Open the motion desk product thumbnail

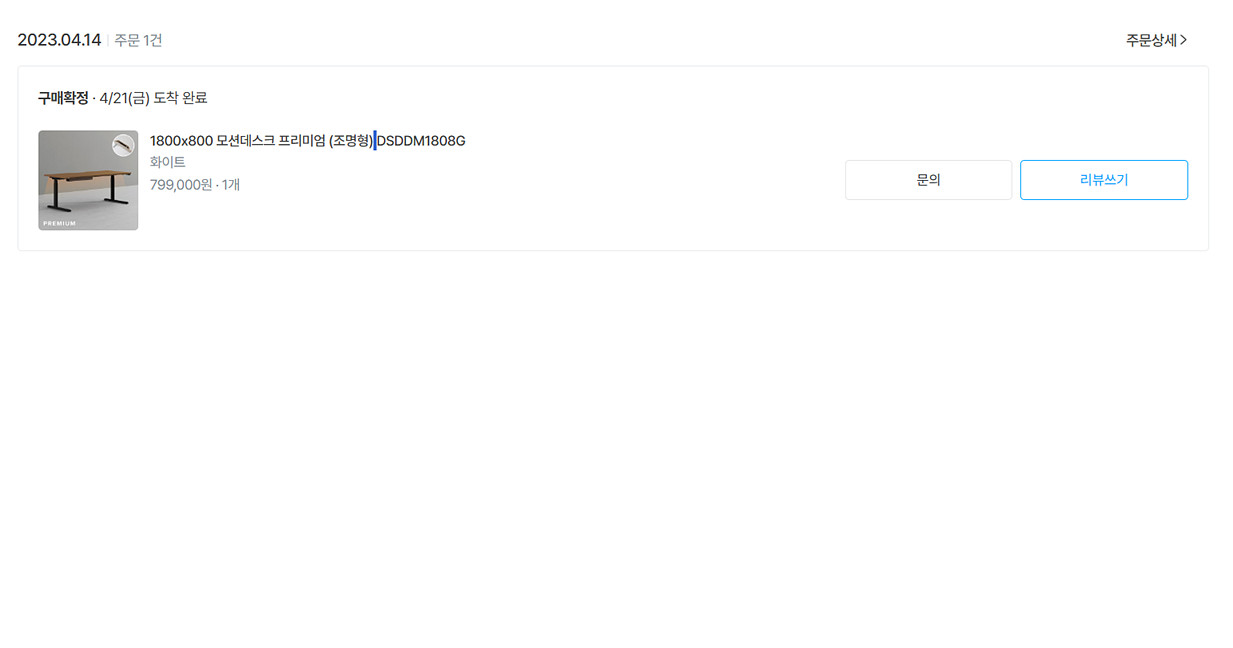pos(88,180)
